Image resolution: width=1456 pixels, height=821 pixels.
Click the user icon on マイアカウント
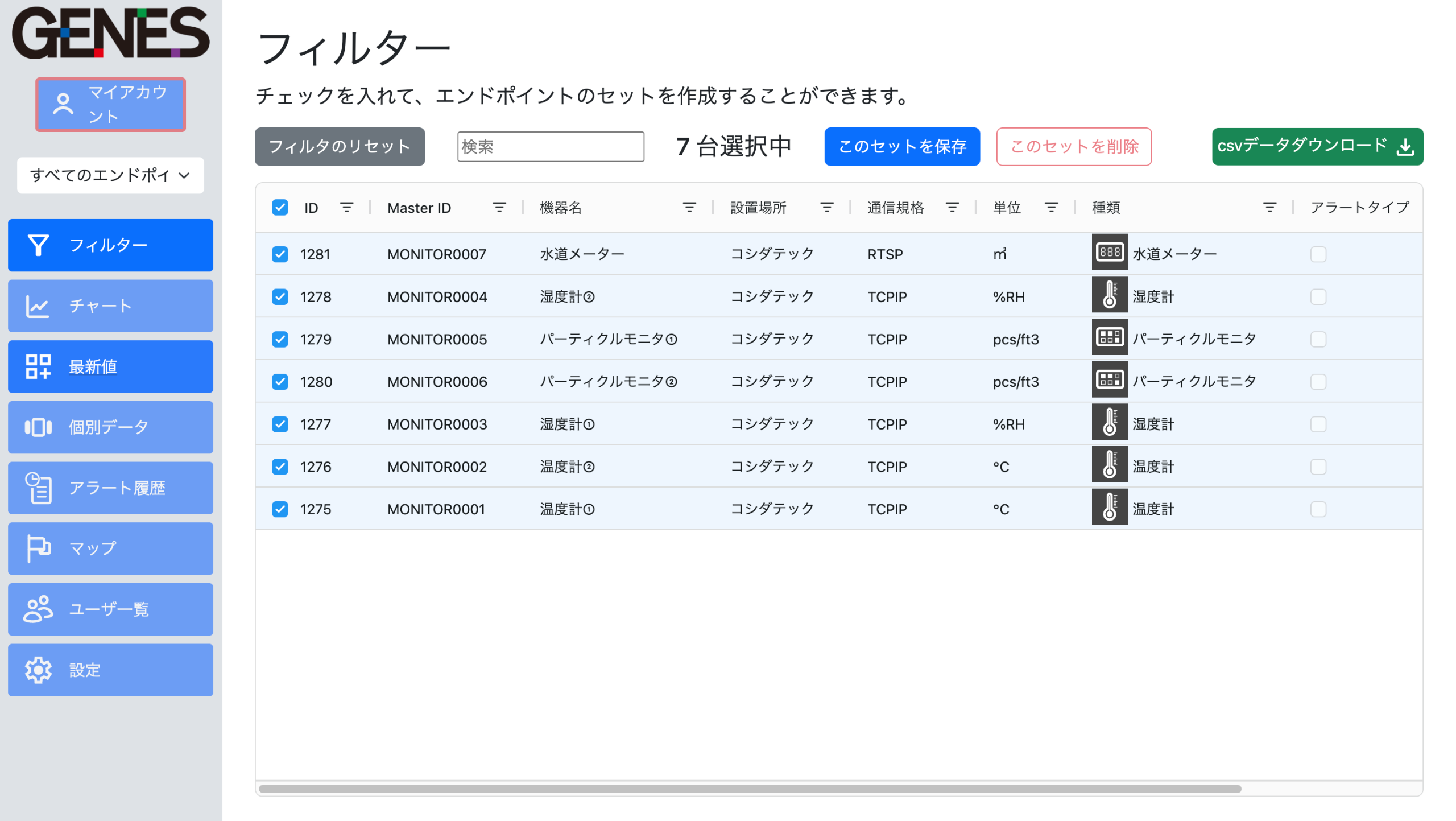click(x=63, y=104)
